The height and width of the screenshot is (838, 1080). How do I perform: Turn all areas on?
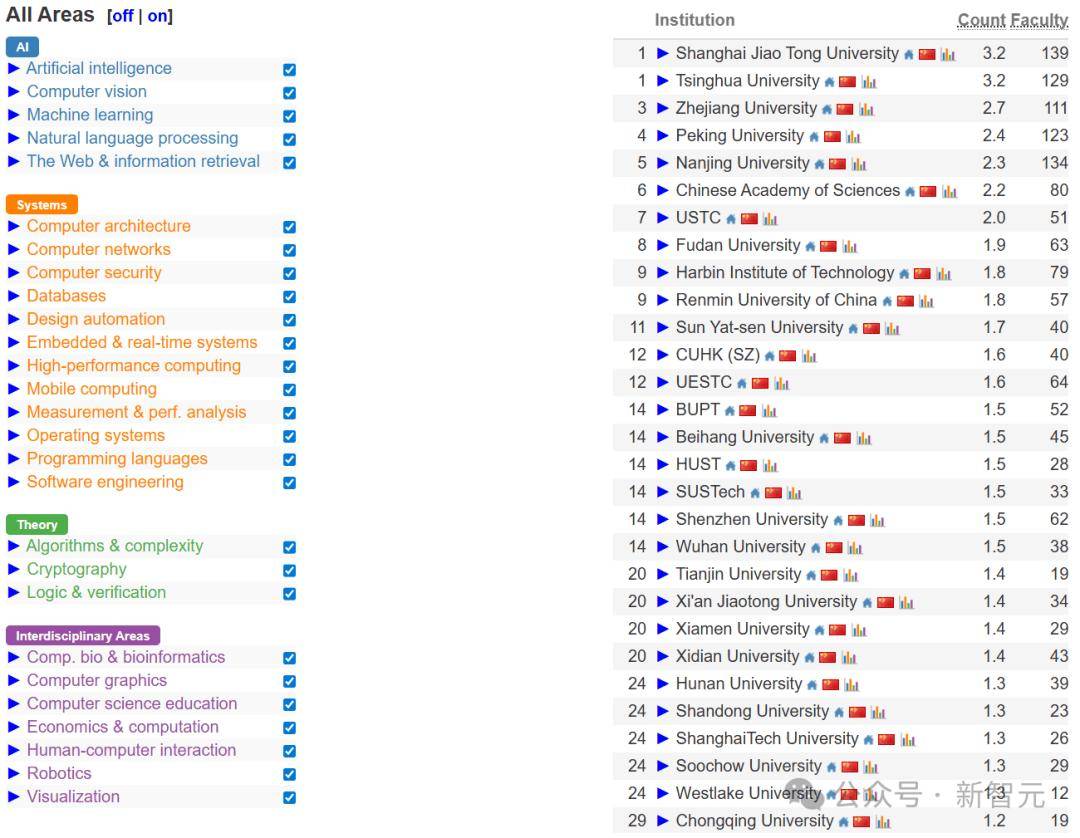tap(158, 16)
